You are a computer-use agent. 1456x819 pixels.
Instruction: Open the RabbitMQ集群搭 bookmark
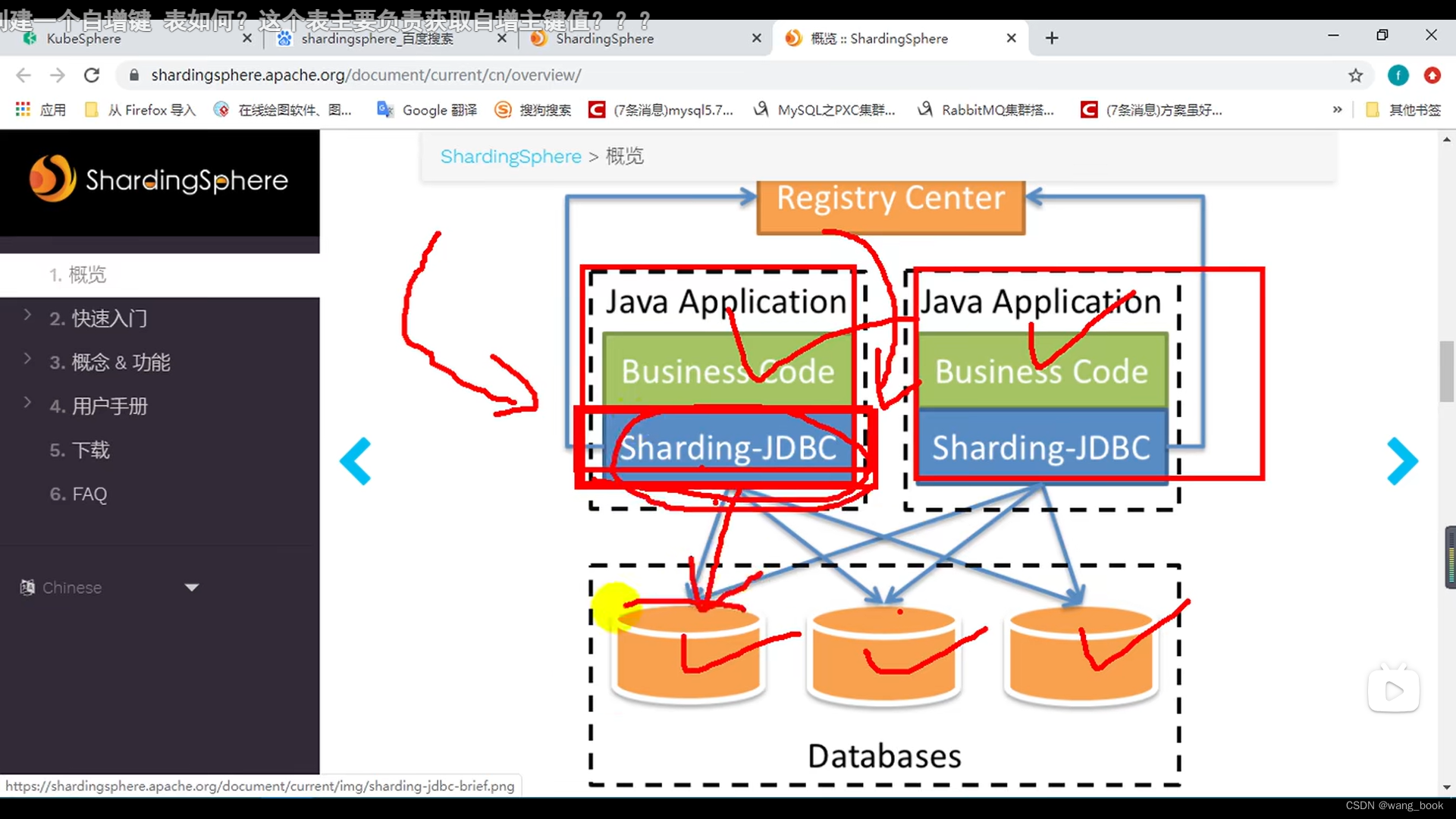(x=986, y=110)
